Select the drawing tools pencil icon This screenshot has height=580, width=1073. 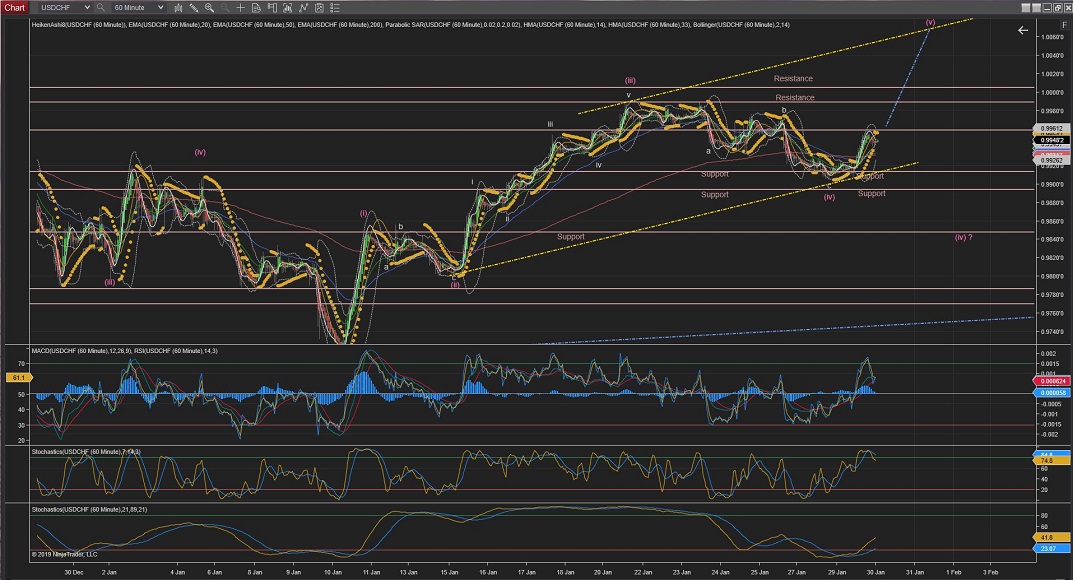click(194, 7)
